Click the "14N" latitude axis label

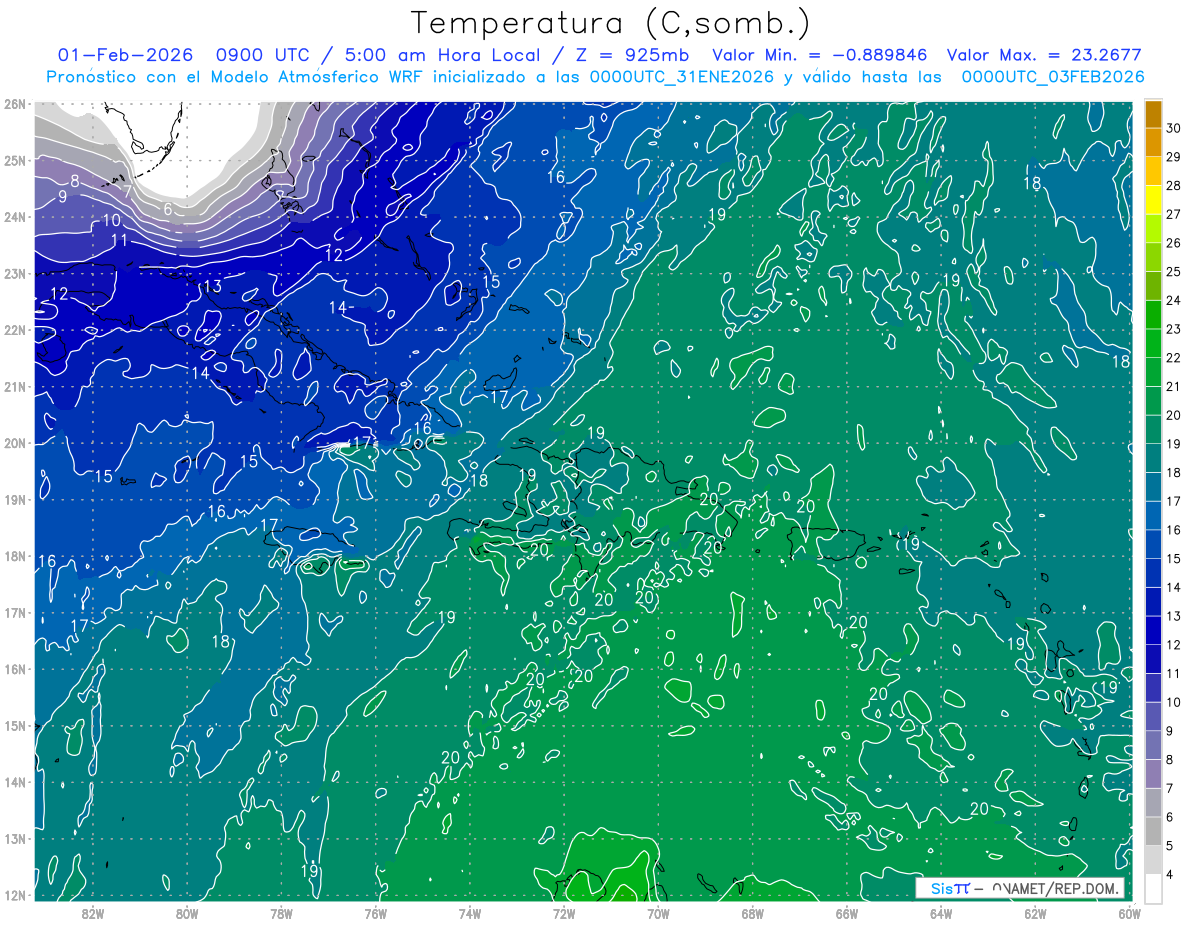(x=14, y=782)
